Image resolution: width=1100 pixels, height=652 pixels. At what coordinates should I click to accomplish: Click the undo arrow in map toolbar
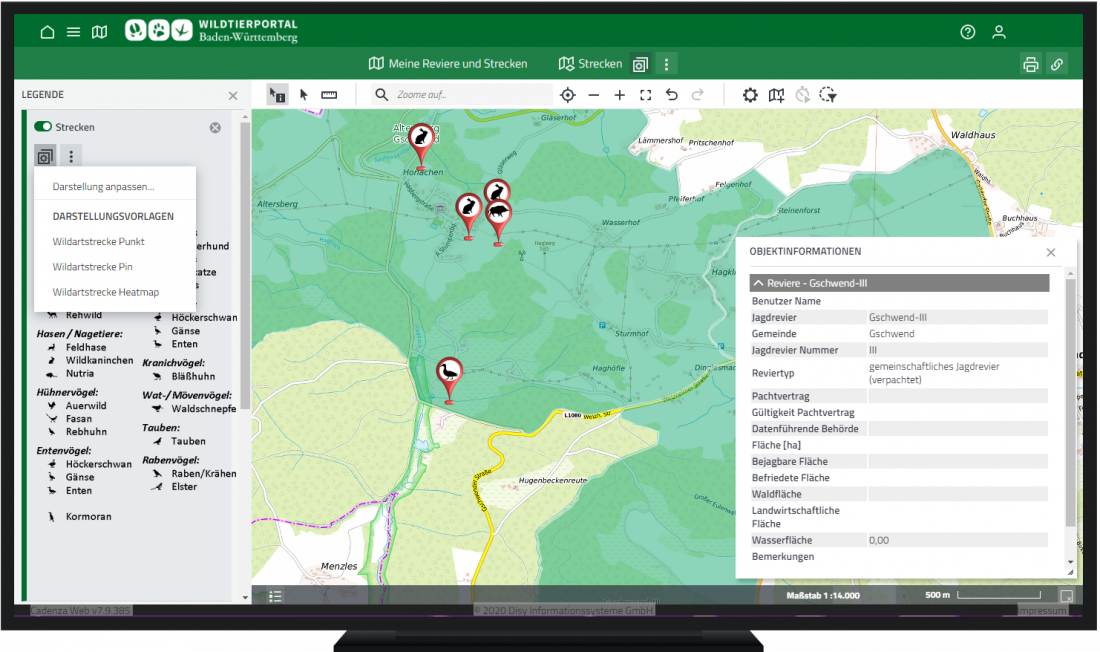click(670, 94)
